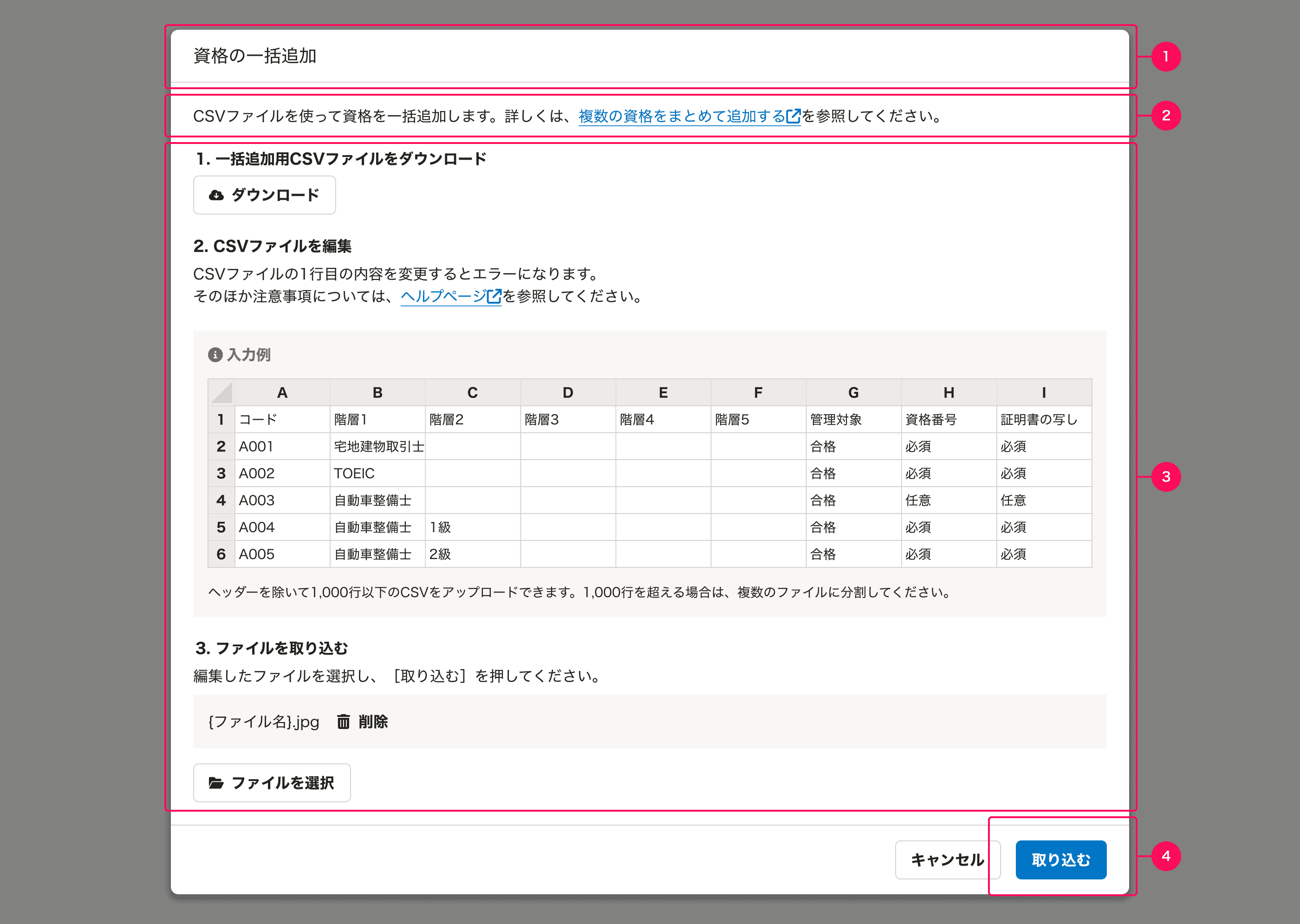The height and width of the screenshot is (924, 1300).
Task: Click the 2級 cell
Action: [473, 554]
